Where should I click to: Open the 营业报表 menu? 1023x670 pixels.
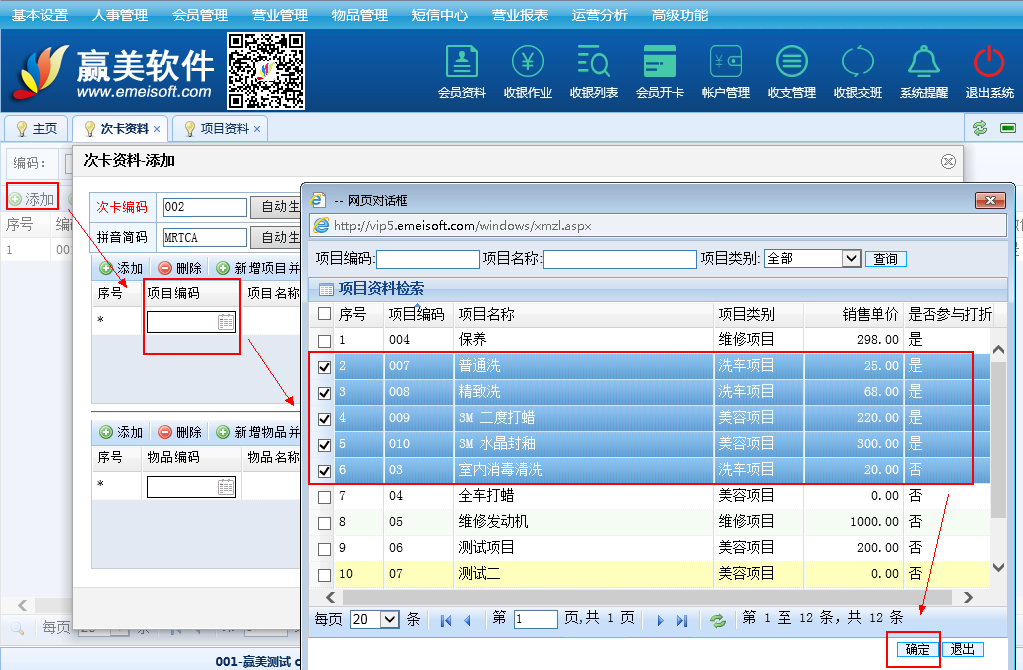(519, 15)
